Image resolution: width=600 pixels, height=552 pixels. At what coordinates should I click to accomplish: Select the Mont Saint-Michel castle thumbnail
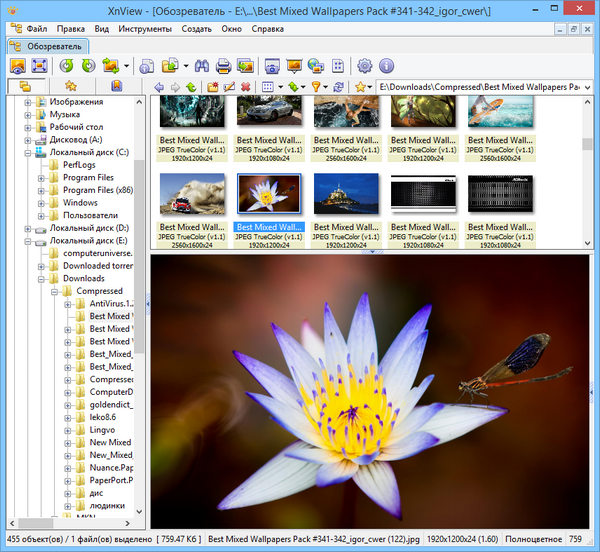pos(346,193)
